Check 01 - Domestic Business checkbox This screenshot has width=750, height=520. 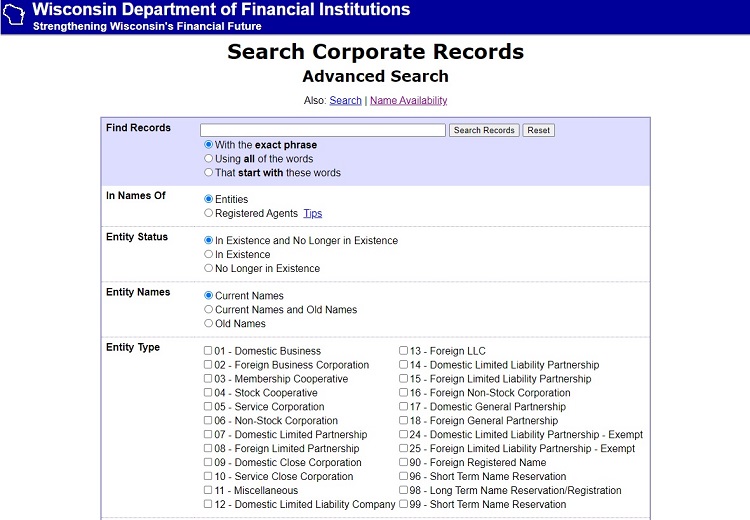point(208,351)
